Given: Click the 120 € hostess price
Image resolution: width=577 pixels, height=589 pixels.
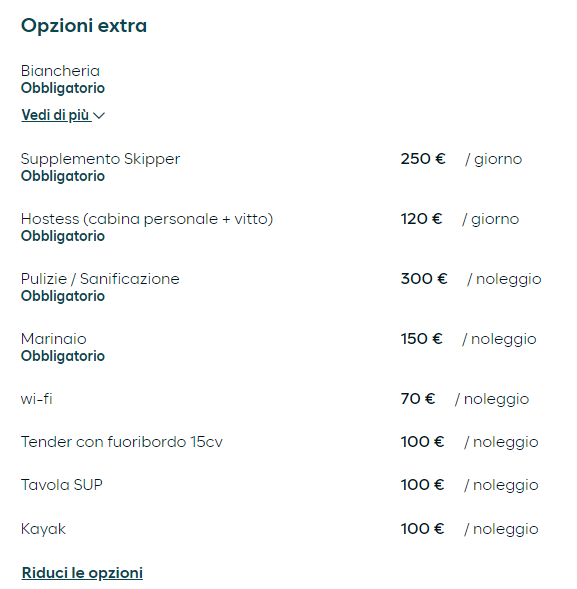Looking at the screenshot, I should click(421, 219).
